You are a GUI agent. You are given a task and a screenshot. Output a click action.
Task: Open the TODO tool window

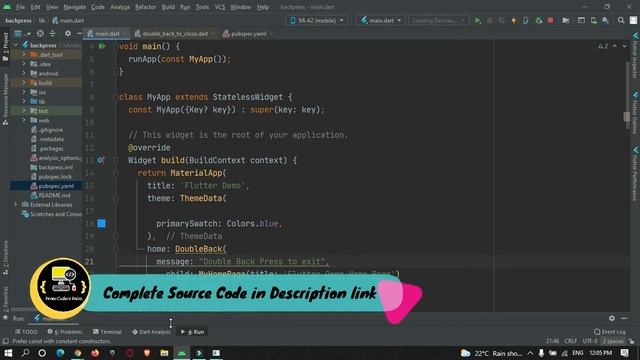point(26,332)
